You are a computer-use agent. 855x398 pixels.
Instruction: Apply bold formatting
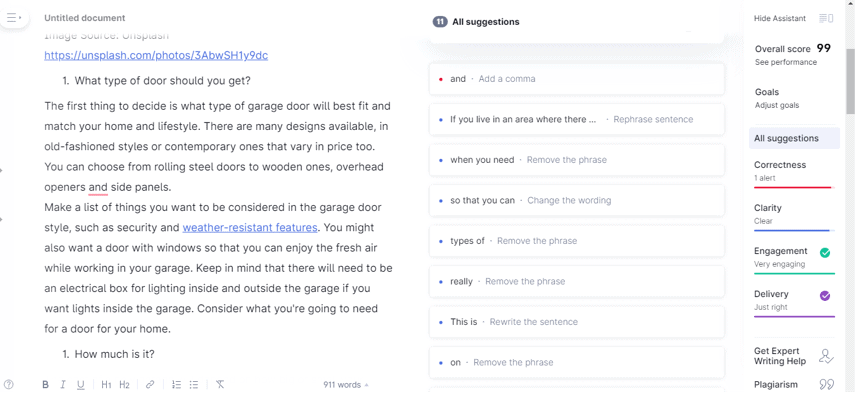click(45, 384)
